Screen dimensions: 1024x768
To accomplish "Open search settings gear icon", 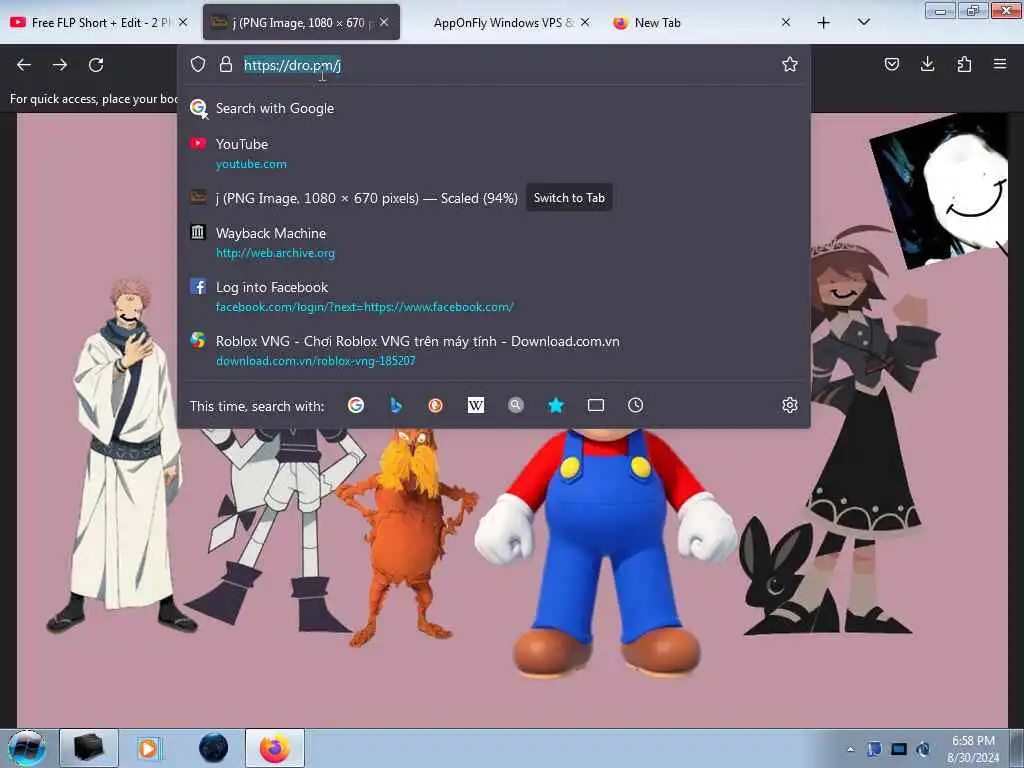I will coord(790,406).
